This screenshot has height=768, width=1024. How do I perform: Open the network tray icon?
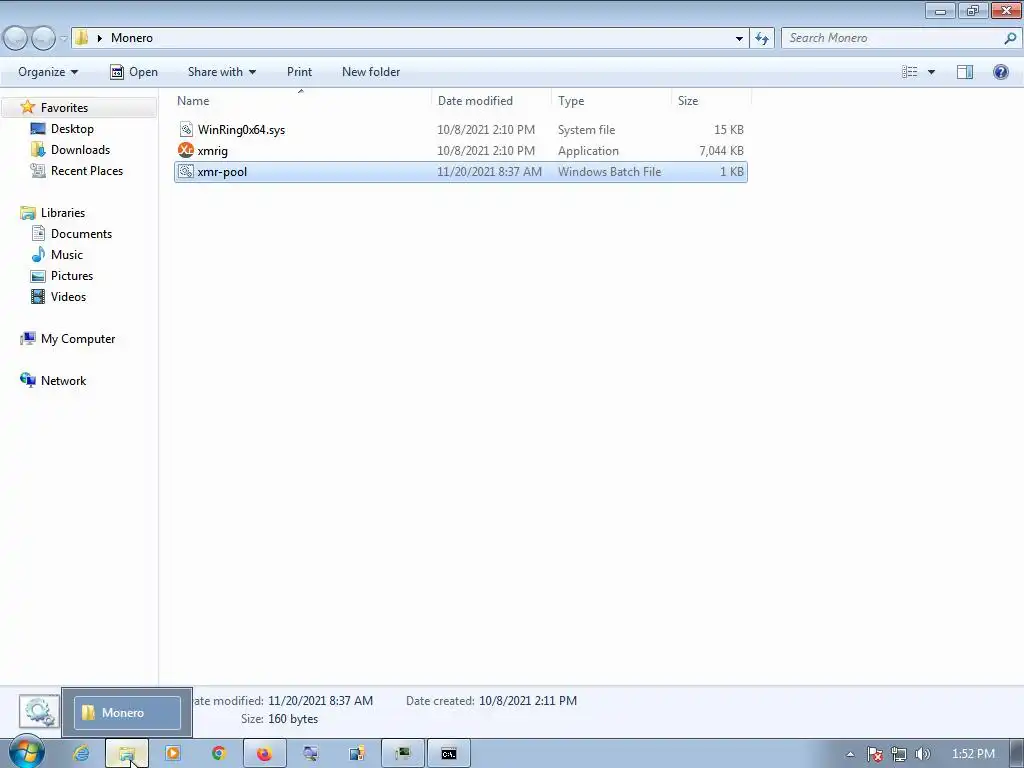[899, 754]
